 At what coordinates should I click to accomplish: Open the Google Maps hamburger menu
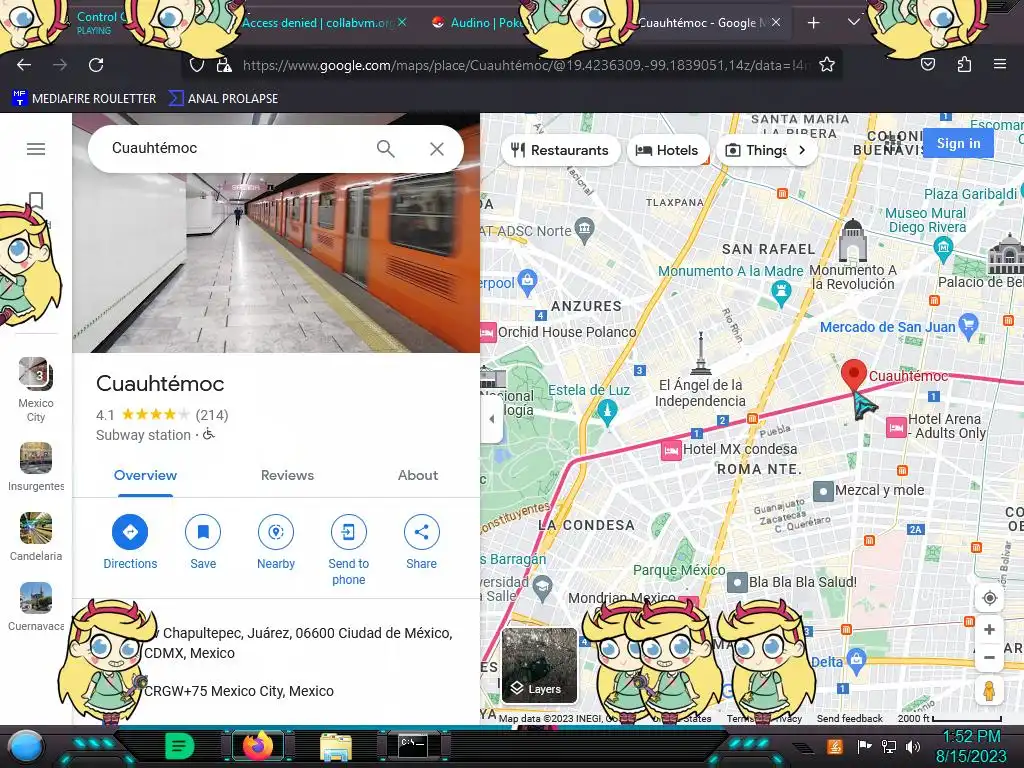tap(36, 149)
